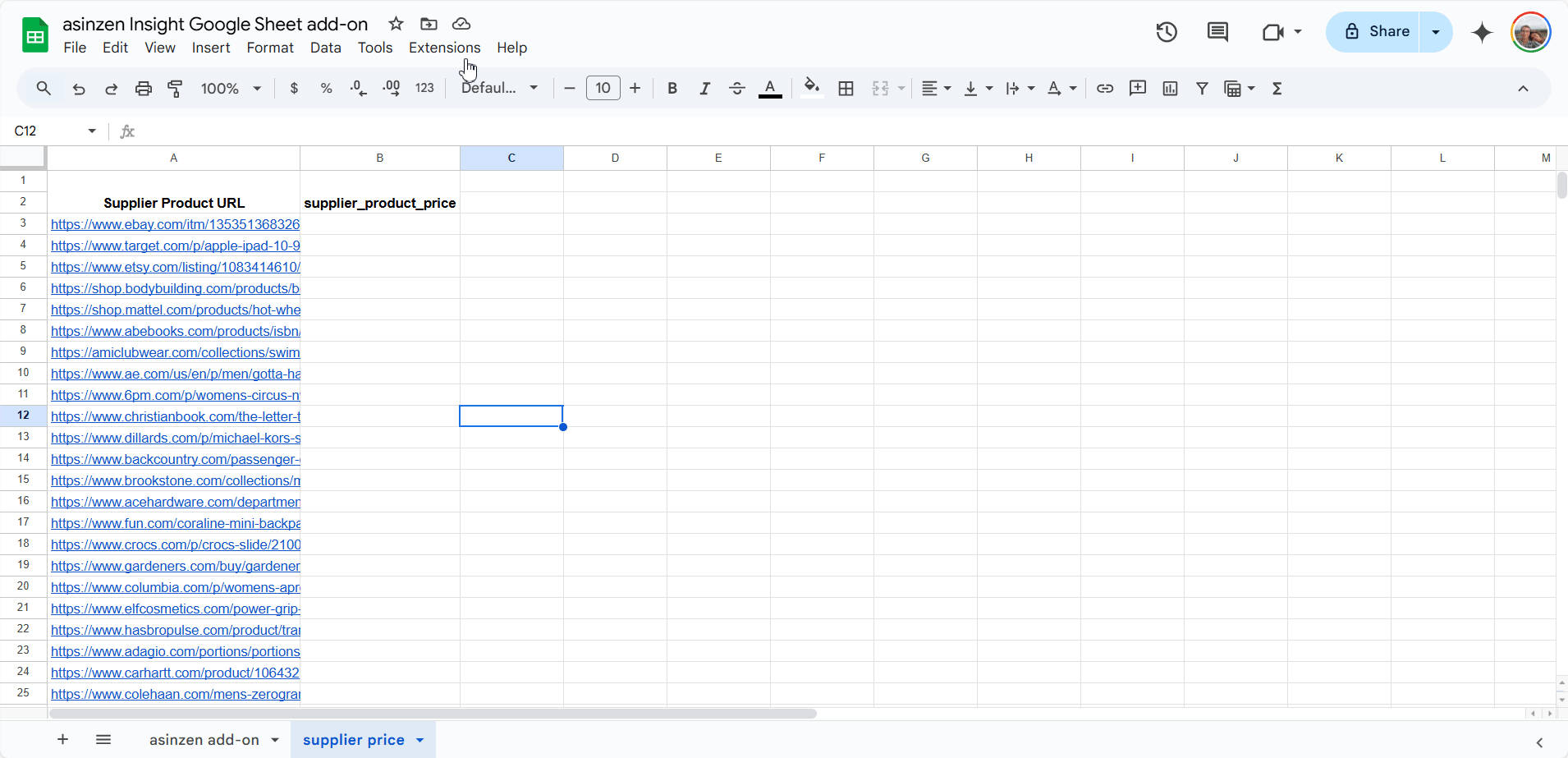Open the Borders icon
1568x758 pixels.
(846, 89)
